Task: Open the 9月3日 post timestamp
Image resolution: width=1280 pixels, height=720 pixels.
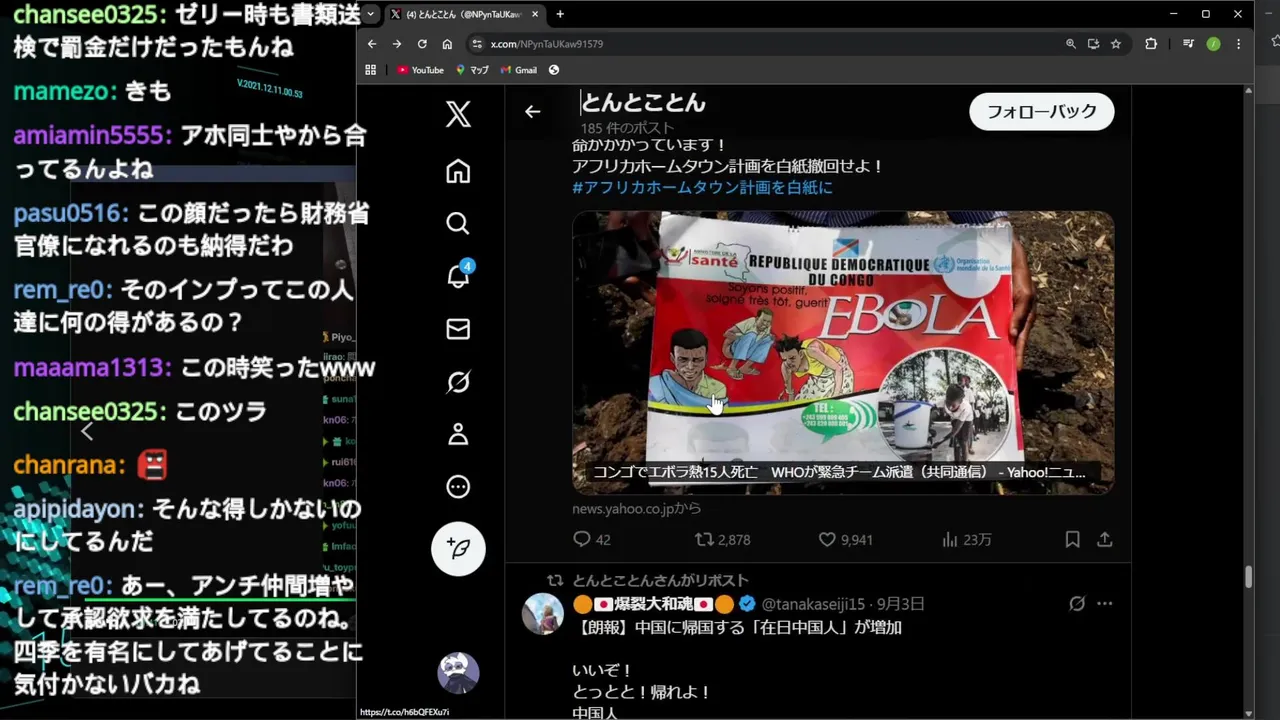Action: pos(901,604)
